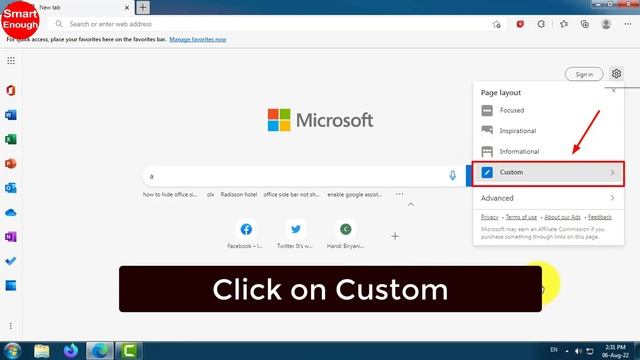Launch PowerPoint from the sidebar
This screenshot has width=640, height=360.
(11, 164)
